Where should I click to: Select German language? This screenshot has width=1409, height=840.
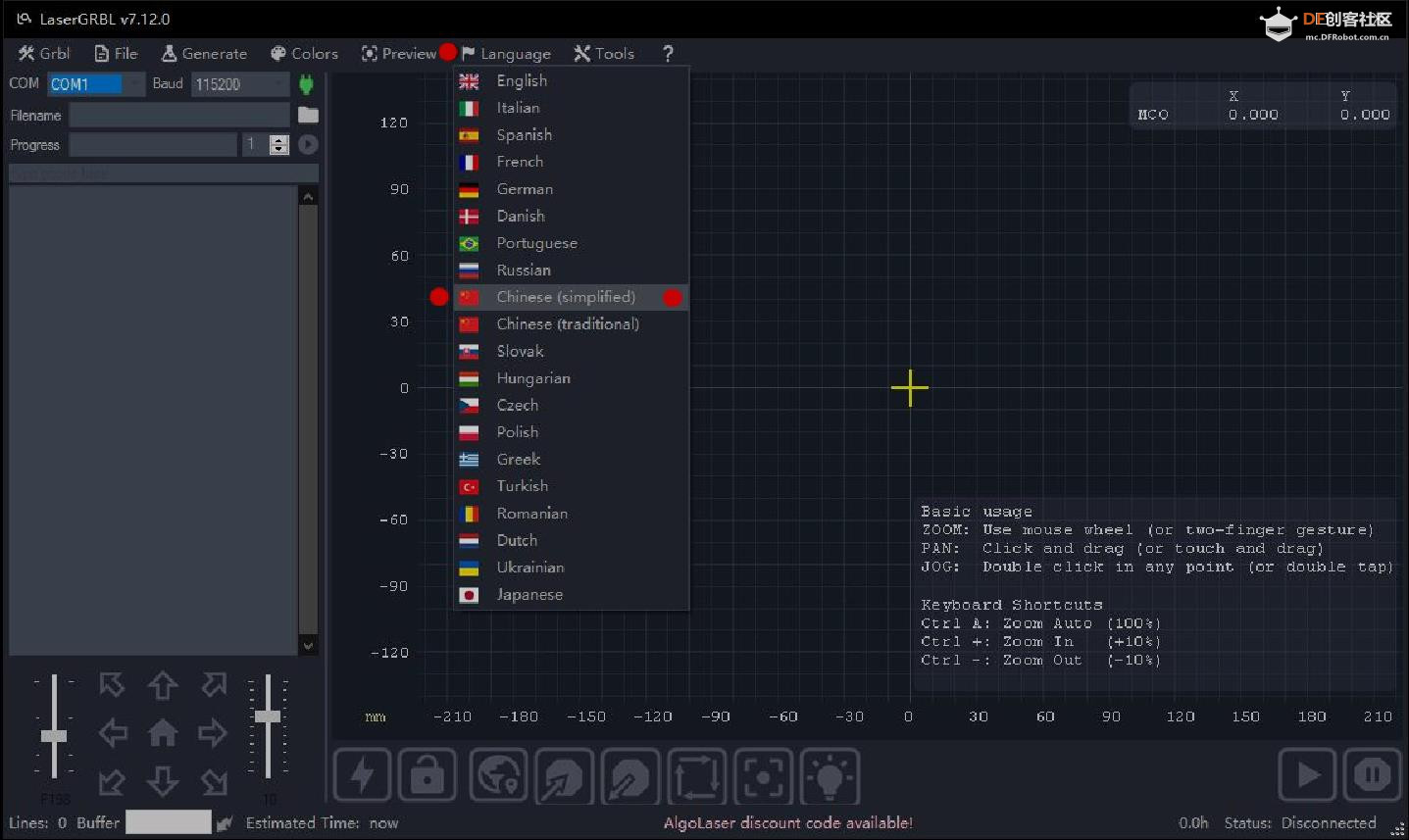coord(572,189)
